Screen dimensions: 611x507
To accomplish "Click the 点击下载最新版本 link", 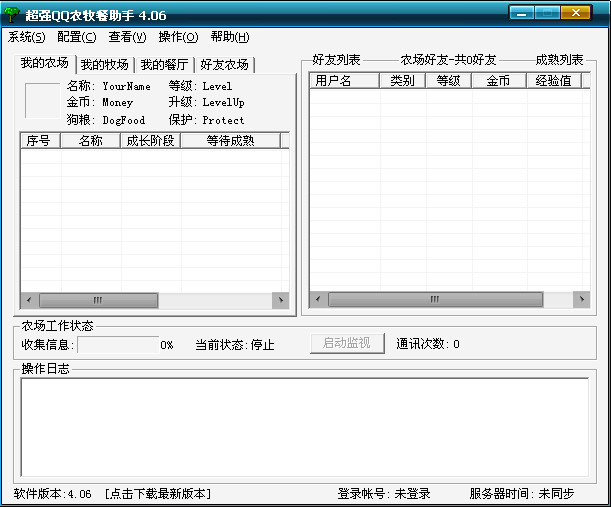I will tap(158, 493).
